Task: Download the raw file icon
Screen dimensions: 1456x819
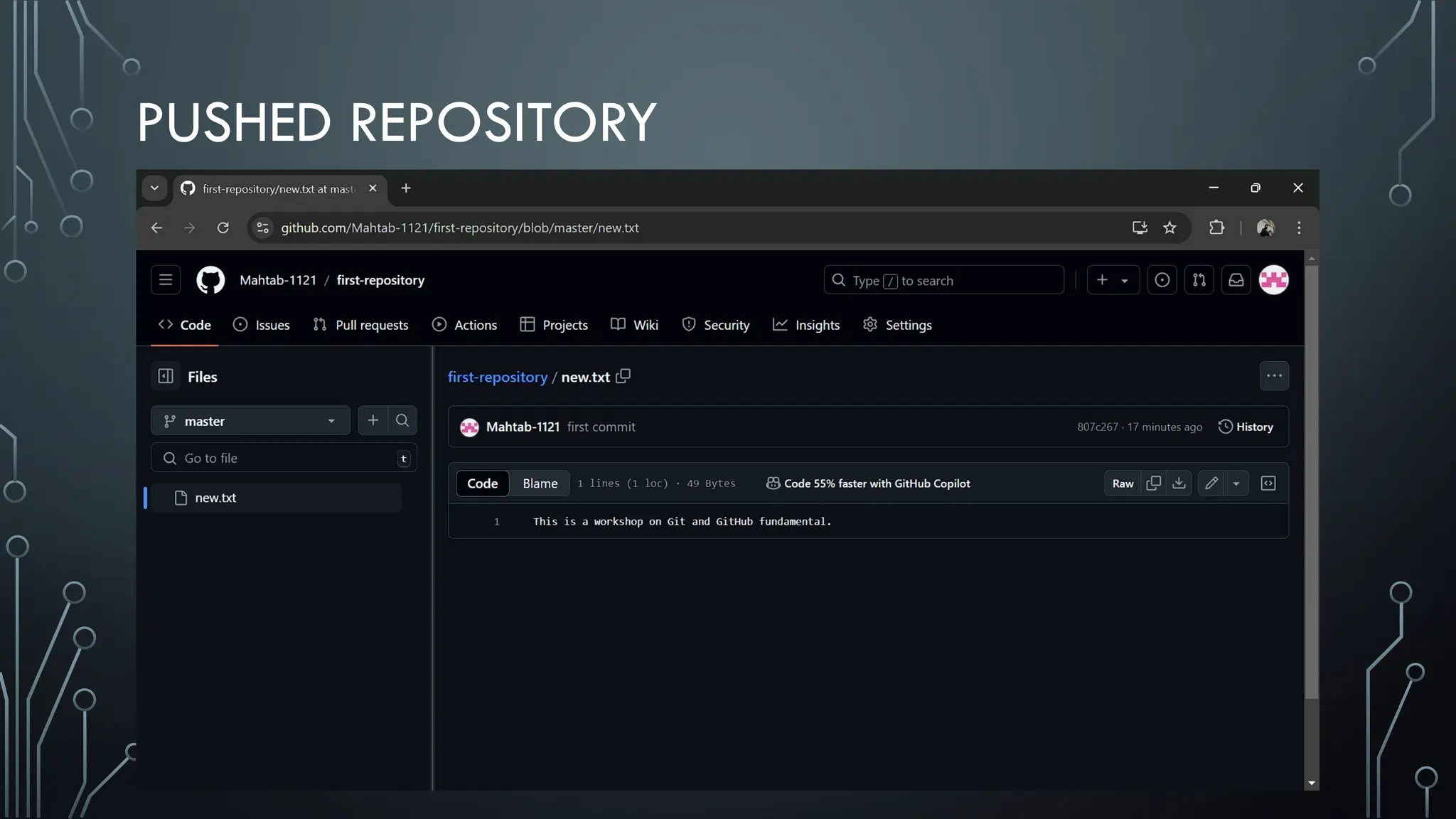Action: coord(1179,483)
